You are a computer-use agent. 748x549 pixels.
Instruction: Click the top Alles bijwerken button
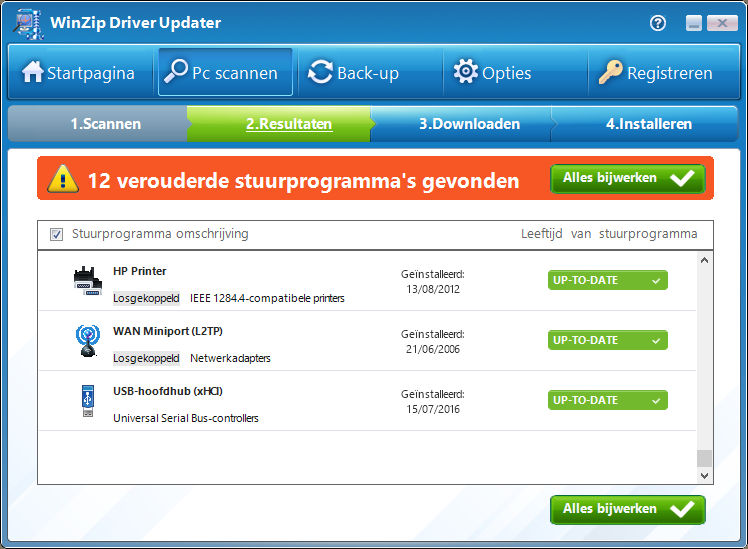(628, 178)
